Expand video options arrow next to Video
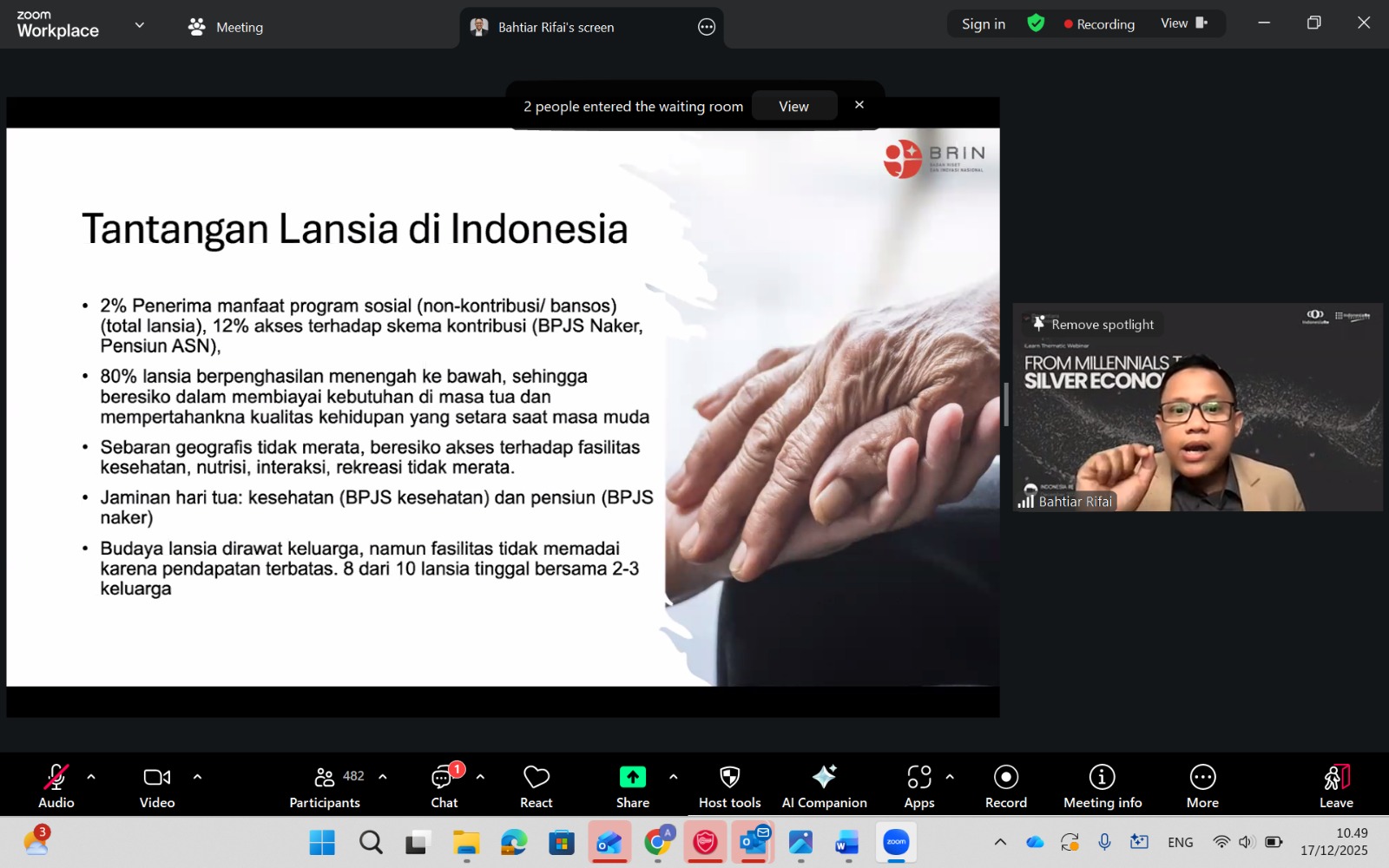This screenshot has height=868, width=1389. coord(197,777)
